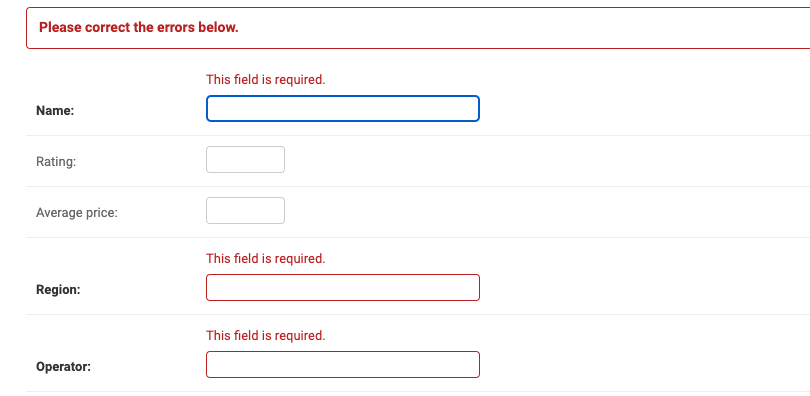This screenshot has height=396, width=810.
Task: Select the required error above Operator field
Action: click(x=266, y=336)
